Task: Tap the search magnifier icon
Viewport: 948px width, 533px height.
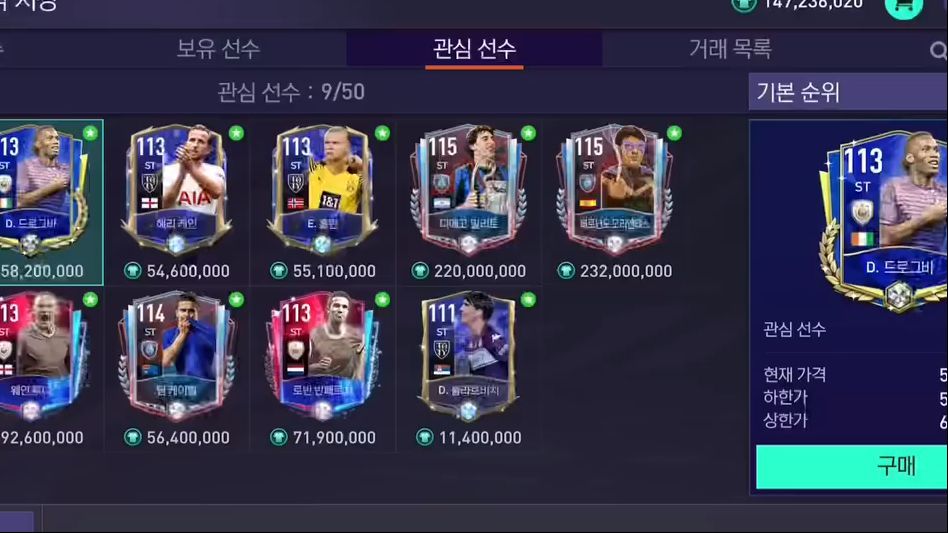Action: (938, 51)
